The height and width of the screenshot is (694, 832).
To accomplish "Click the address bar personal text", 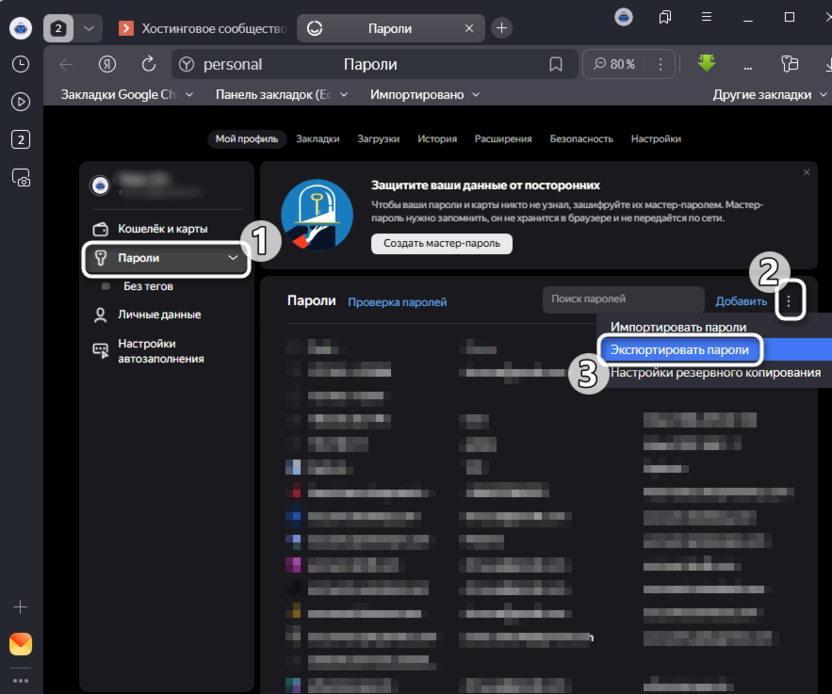I will click(x=232, y=65).
